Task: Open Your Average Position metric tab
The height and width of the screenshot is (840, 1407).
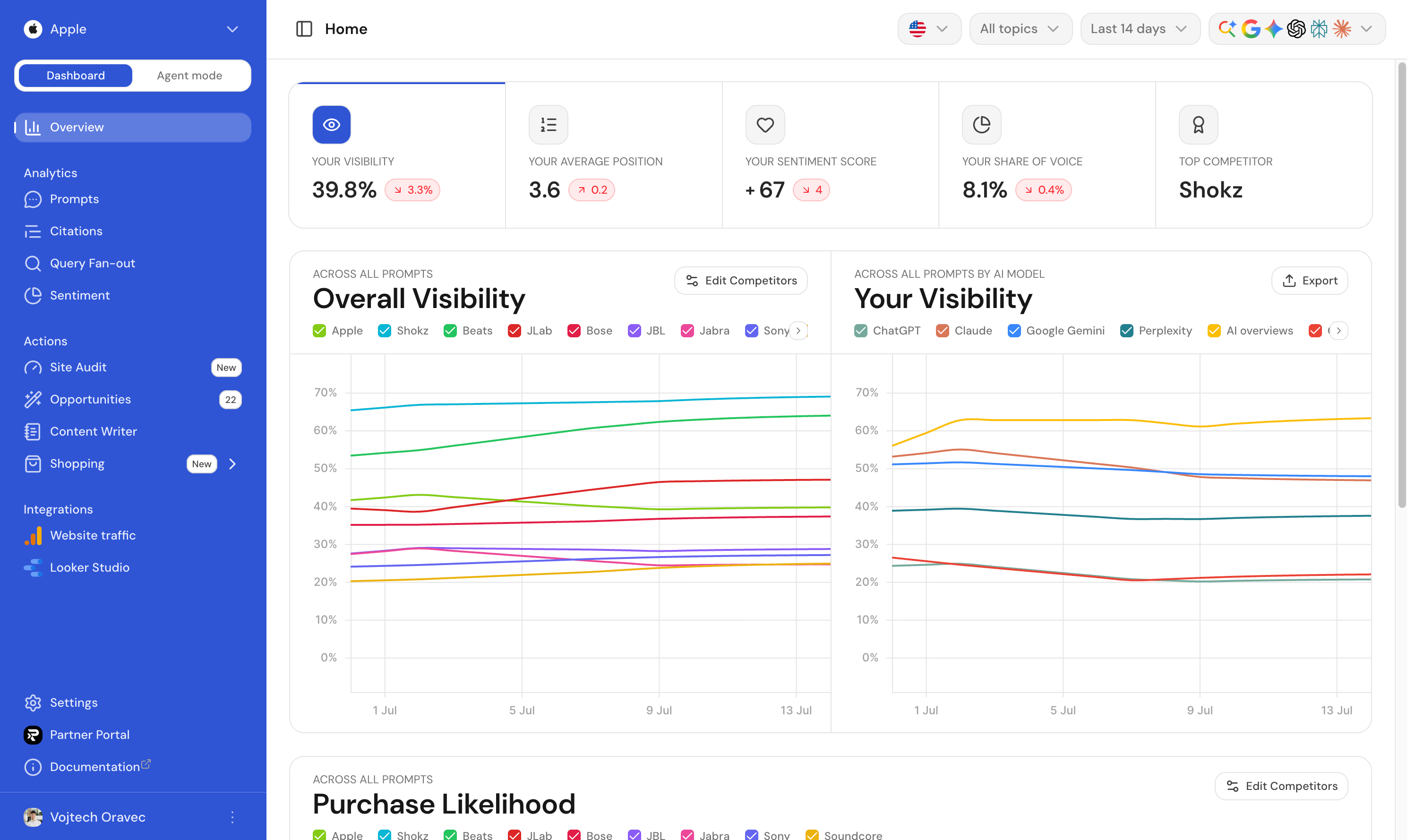Action: click(614, 155)
